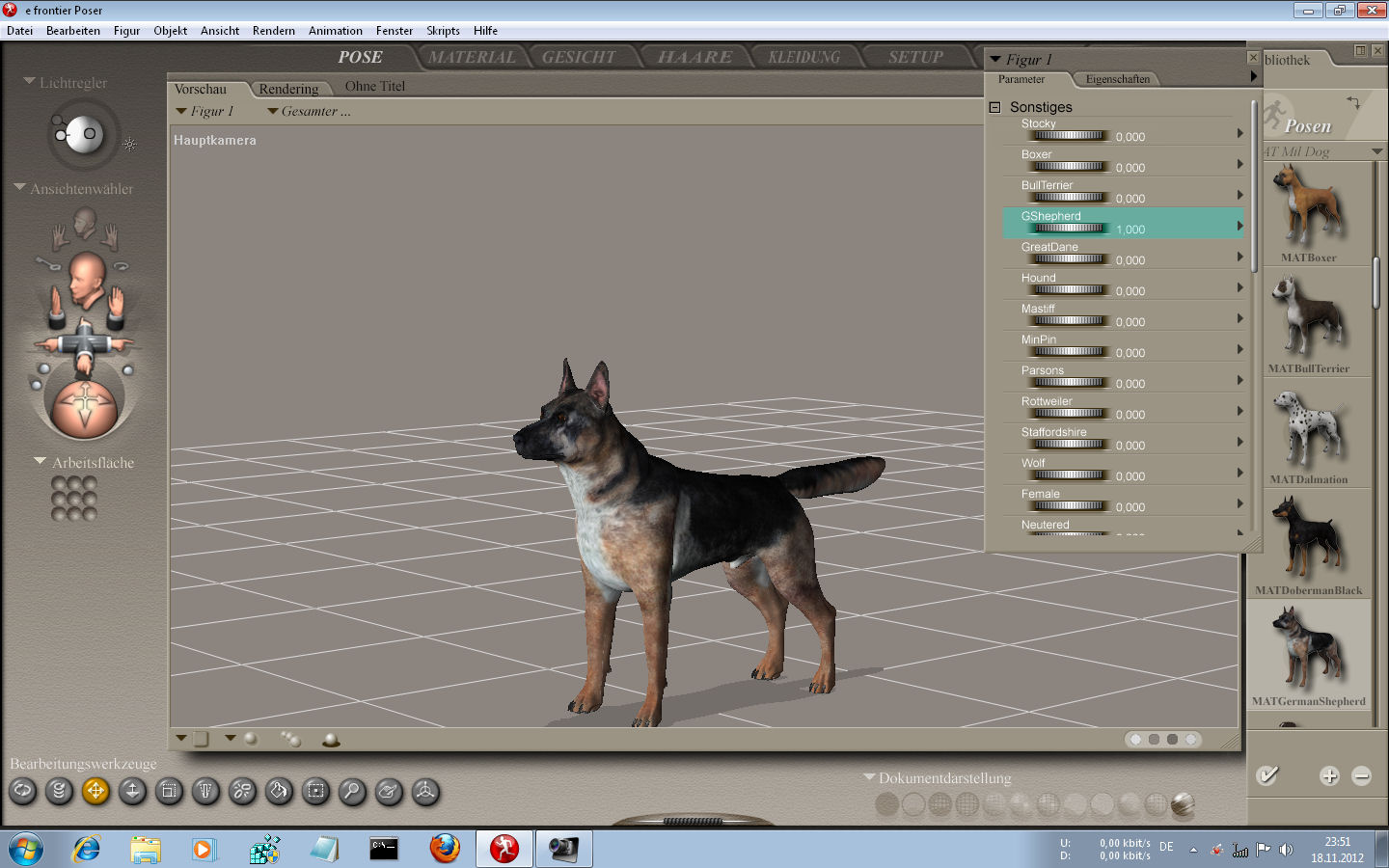Select the Translate In/Out tool
Viewport: 1389px width, 868px height.
click(x=132, y=792)
